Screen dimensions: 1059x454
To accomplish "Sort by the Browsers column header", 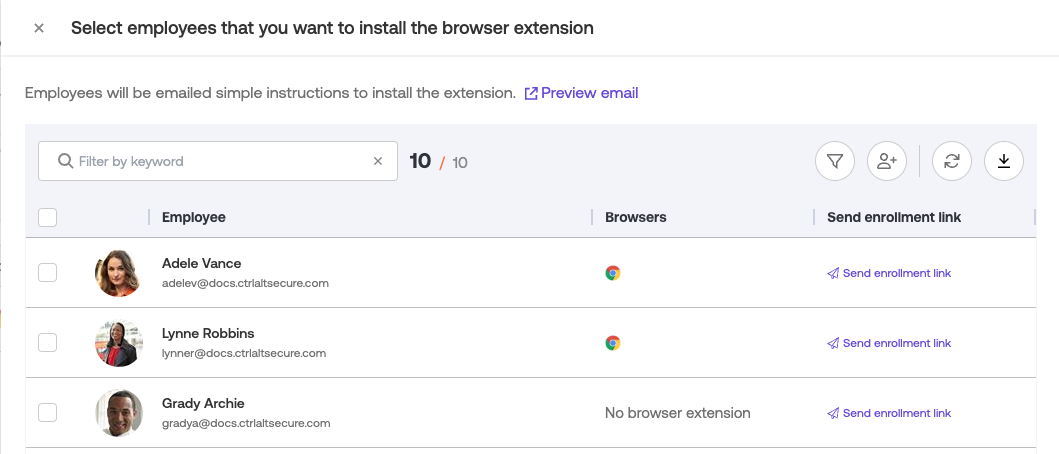I will pos(636,217).
